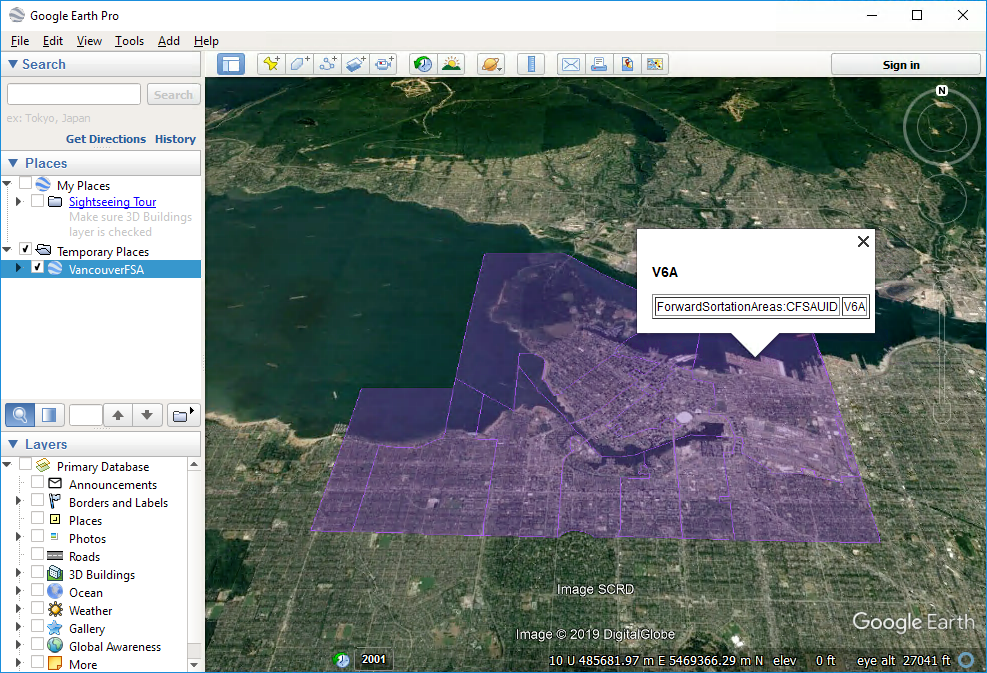Image resolution: width=987 pixels, height=673 pixels.
Task: Uncheck the VancouverFSA checkbox
Action: (x=37, y=268)
